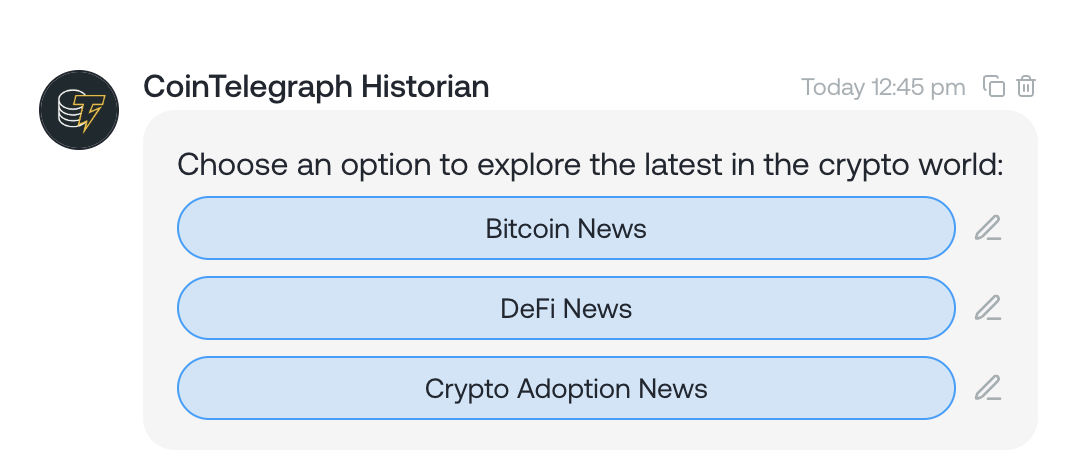Explore latest decentralized finance news
Screen dimensions: 1066x460
click(566, 308)
